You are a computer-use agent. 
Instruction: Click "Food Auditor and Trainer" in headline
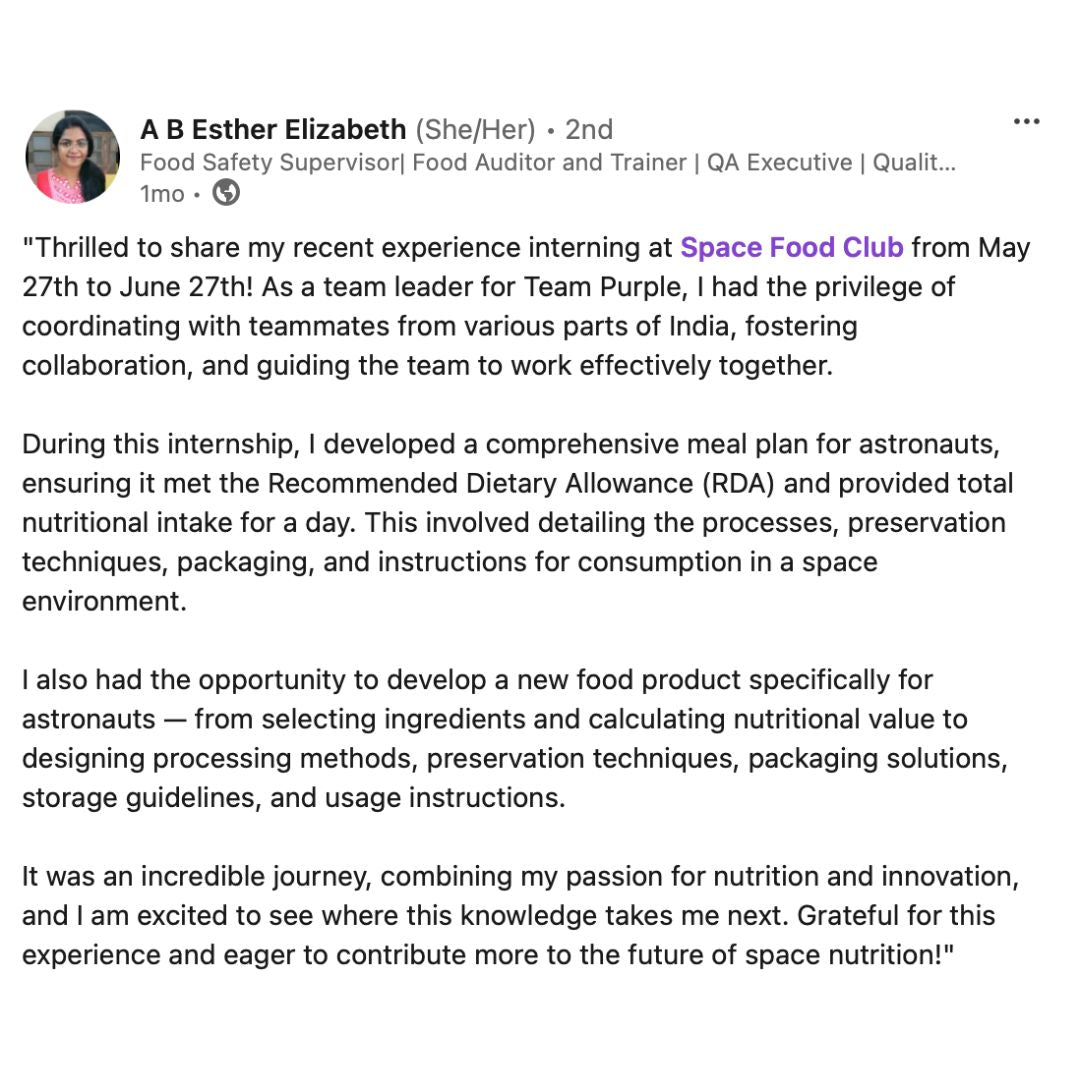coord(549,162)
